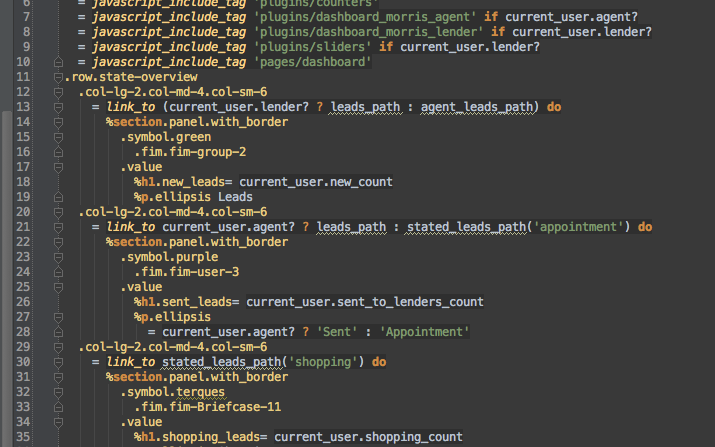Click the 'do' keyword on line 13

click(554, 107)
